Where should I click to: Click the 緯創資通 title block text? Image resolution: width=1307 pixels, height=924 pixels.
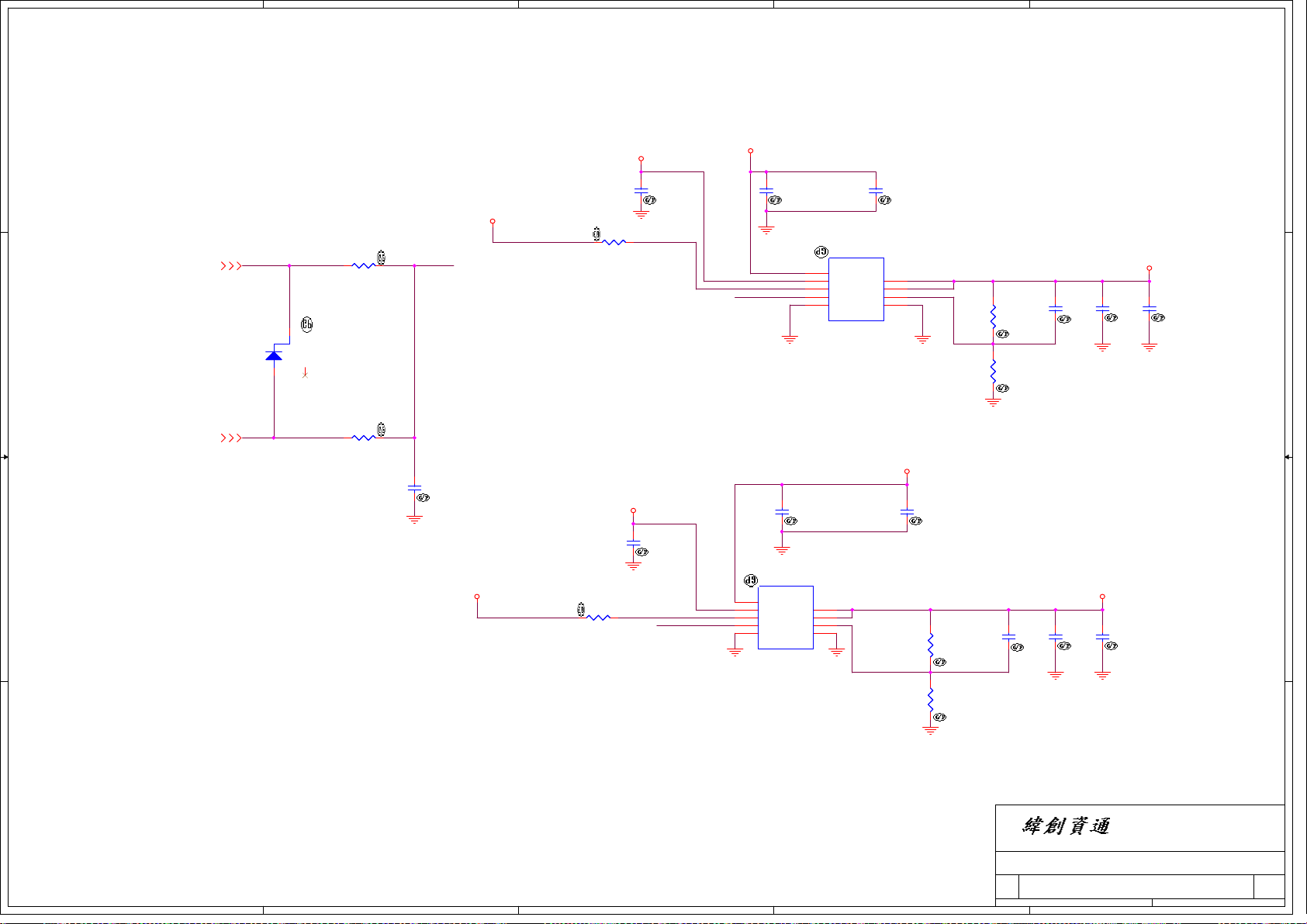point(1066,826)
